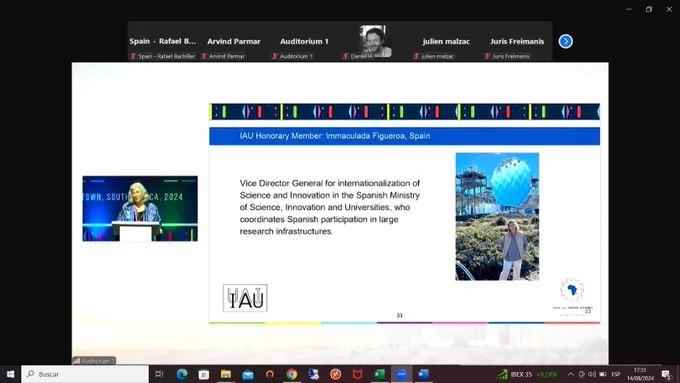Select the Spain - Rafael B... participant tile
This screenshot has height=383, width=680.
coord(163,41)
